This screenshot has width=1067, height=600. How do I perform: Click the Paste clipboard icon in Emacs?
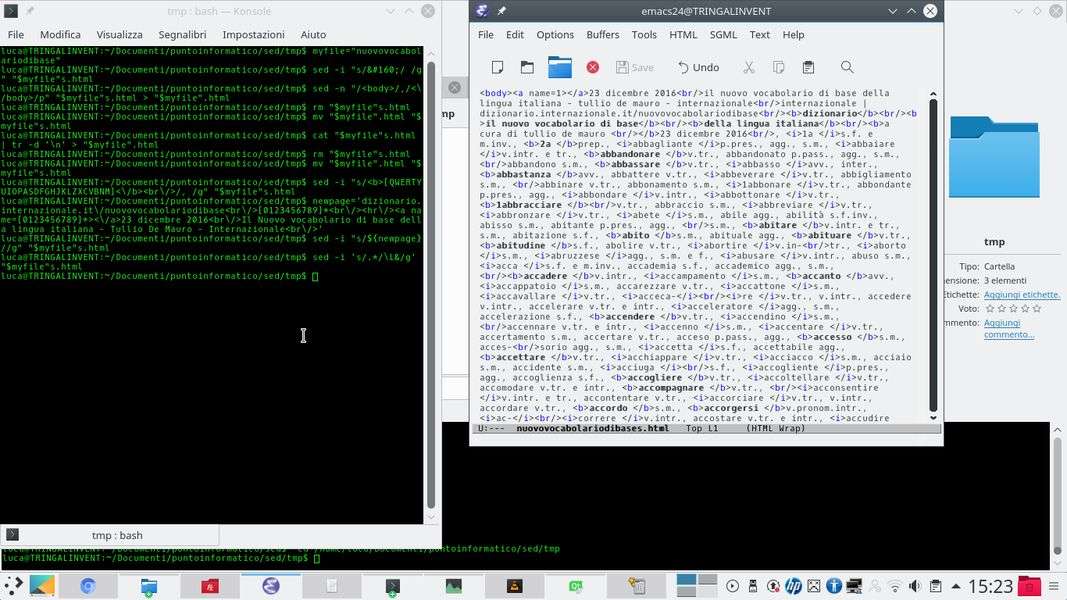[808, 68]
